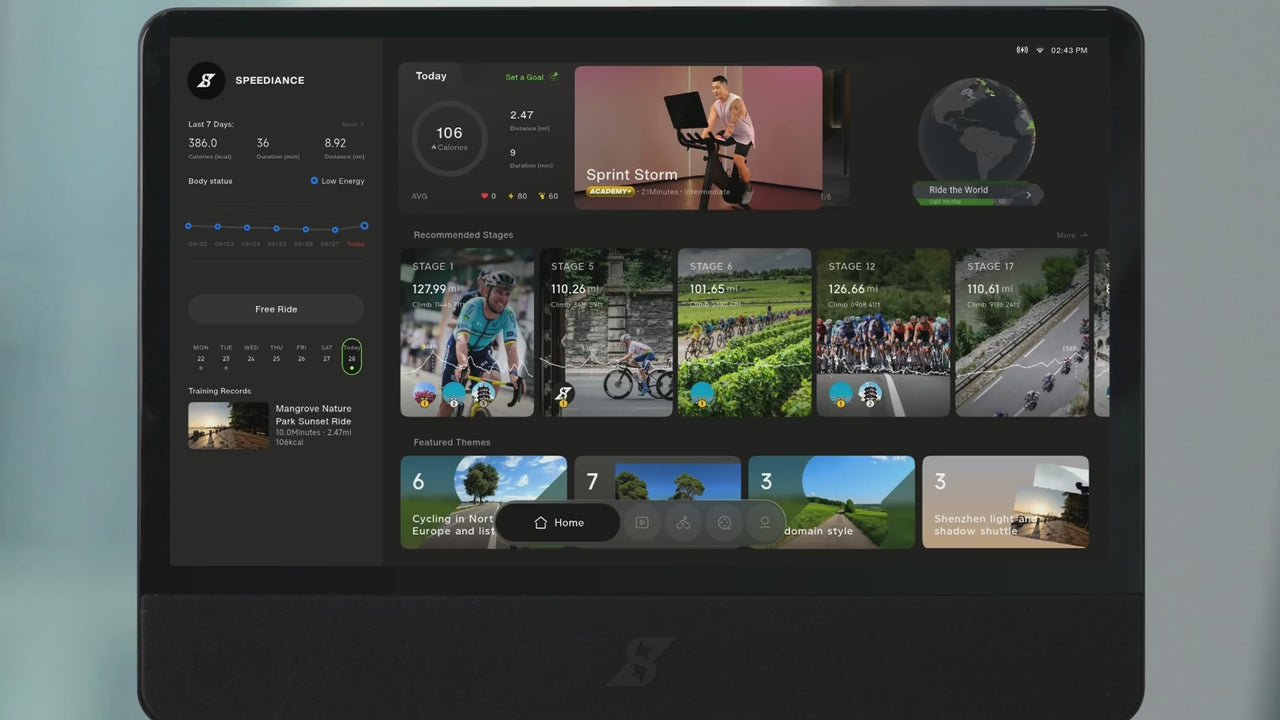Image resolution: width=1280 pixels, height=720 pixels.
Task: Click the pencil icon beside Set a Goal
Action: click(x=554, y=77)
